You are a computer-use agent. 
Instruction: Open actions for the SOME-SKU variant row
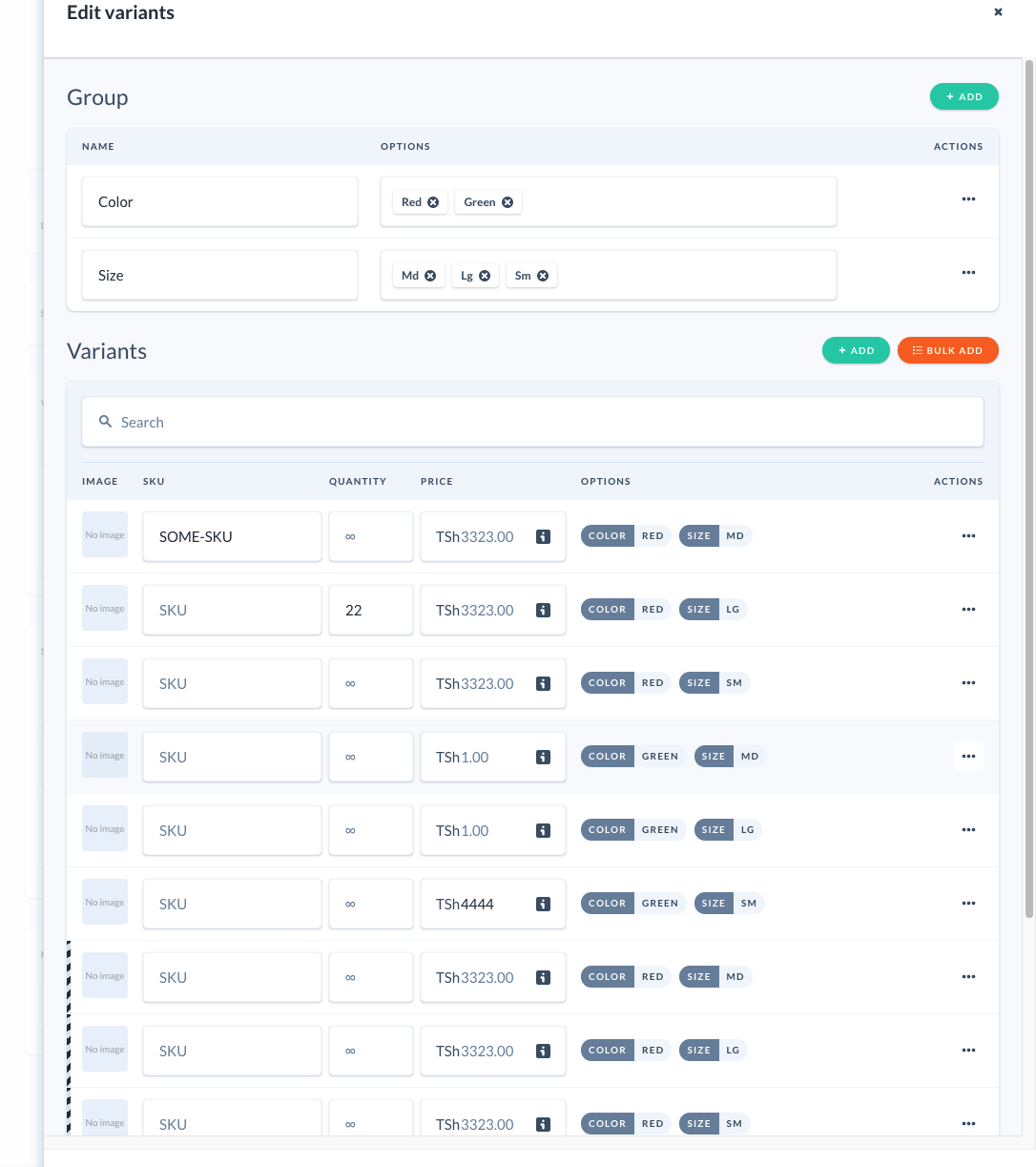pyautogui.click(x=968, y=536)
